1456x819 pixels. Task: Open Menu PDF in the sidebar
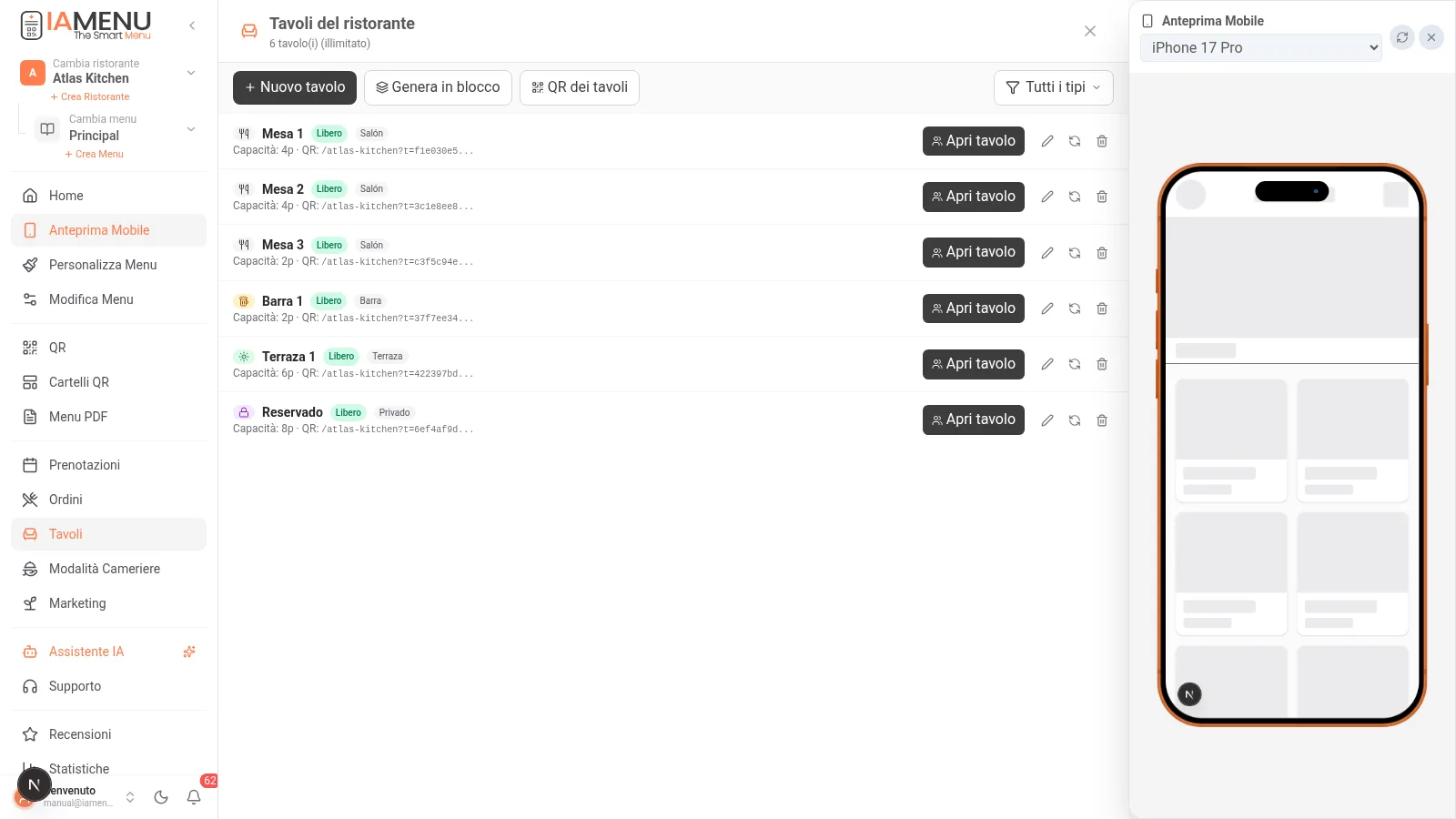point(108,417)
